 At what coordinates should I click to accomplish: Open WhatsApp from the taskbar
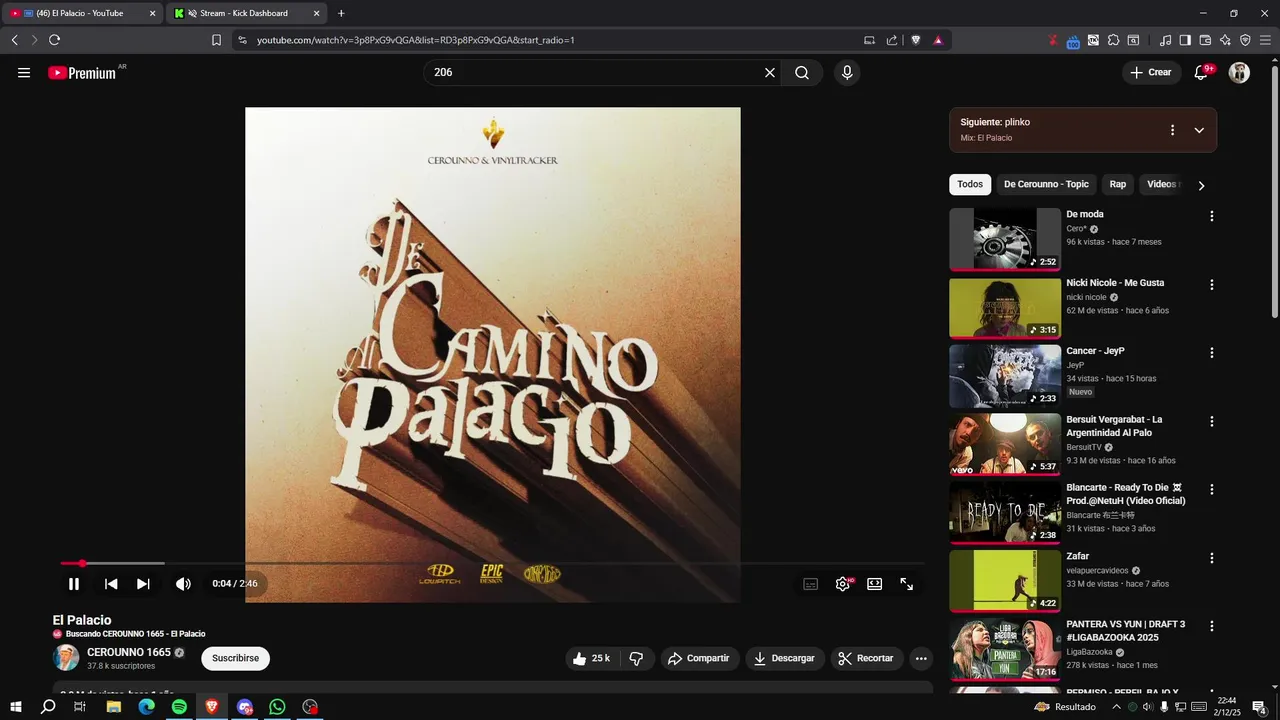[x=277, y=707]
